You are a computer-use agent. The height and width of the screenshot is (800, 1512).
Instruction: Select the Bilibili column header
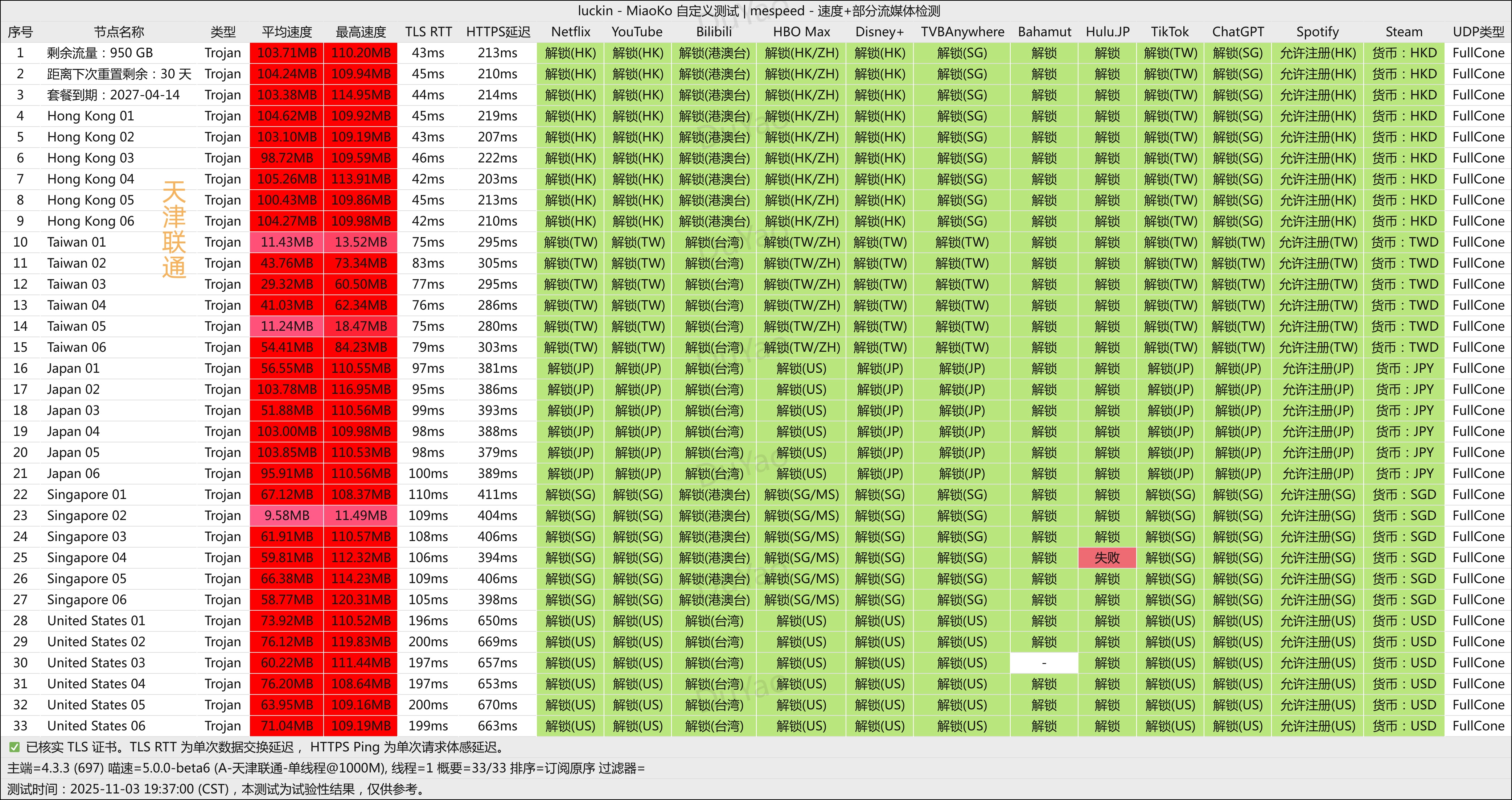click(714, 32)
